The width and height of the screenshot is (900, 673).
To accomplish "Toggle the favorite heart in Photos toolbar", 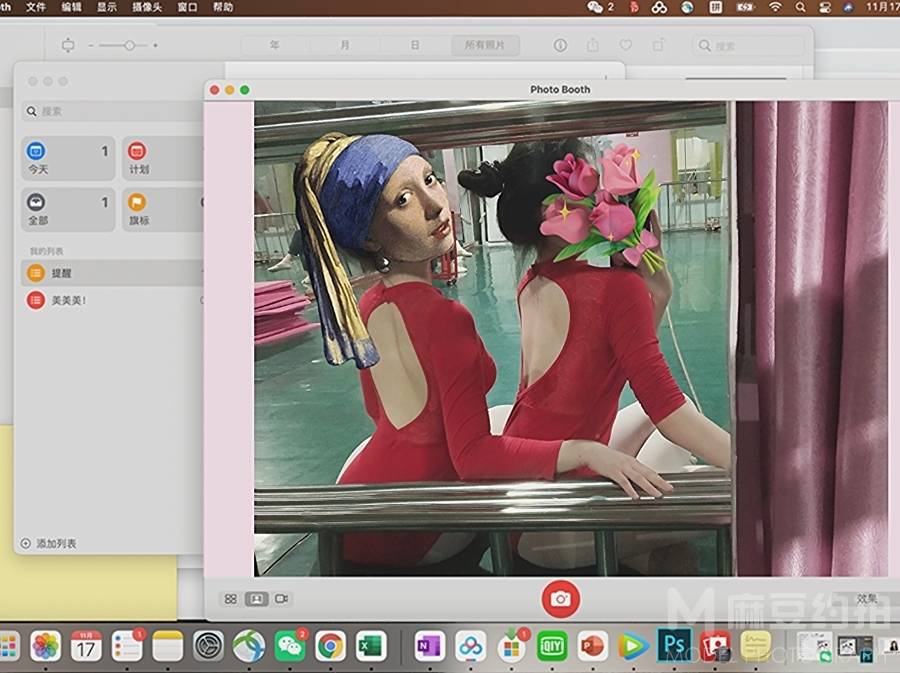I will [626, 45].
